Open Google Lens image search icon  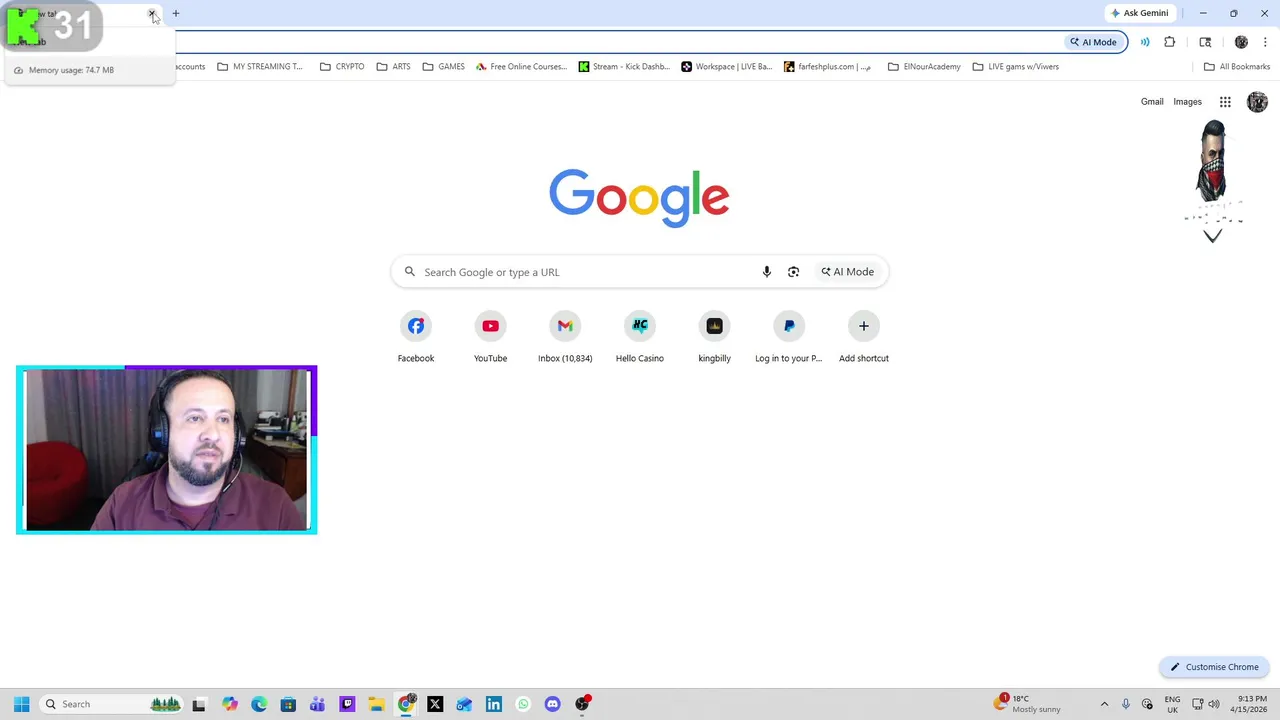tap(793, 272)
